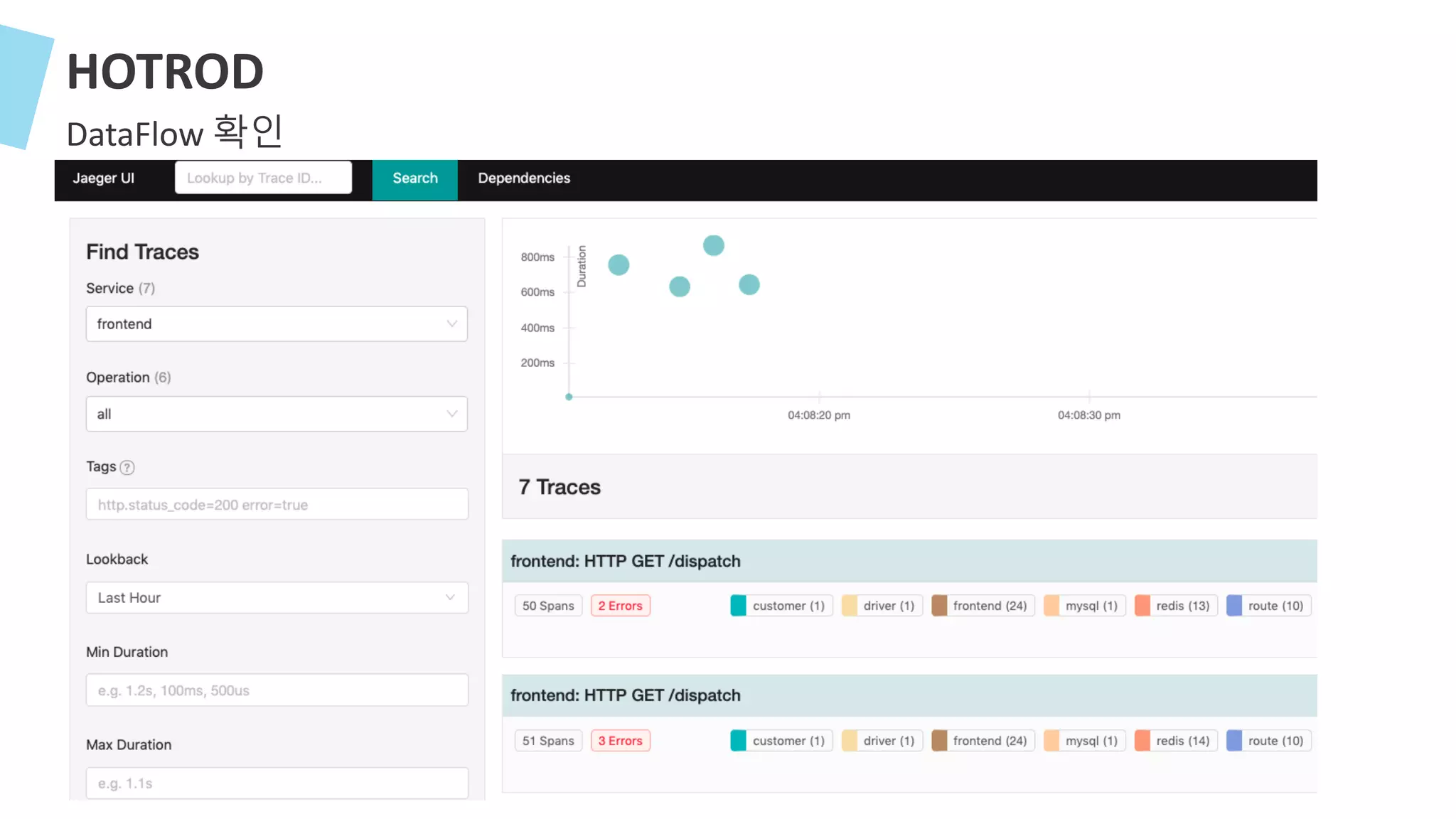Switch to the Search tab

[415, 180]
